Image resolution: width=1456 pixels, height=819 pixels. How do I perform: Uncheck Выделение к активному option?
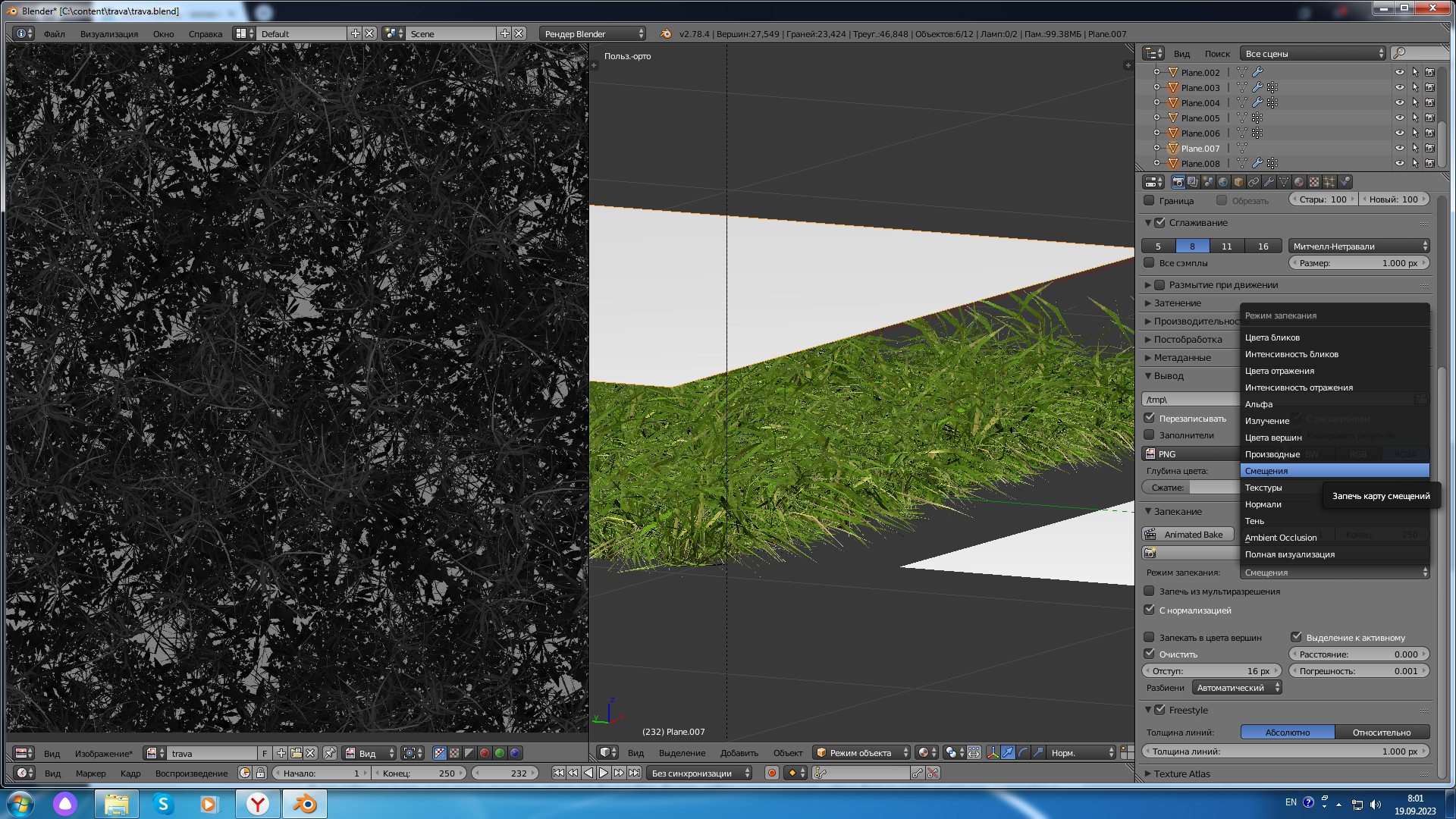[x=1296, y=638]
